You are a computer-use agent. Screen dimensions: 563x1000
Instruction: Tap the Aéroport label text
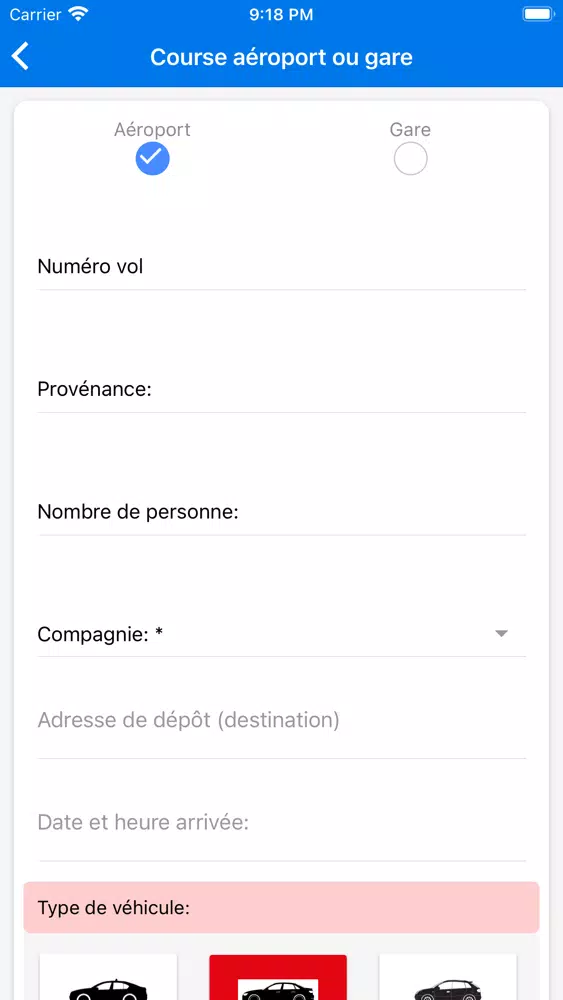[x=152, y=129]
